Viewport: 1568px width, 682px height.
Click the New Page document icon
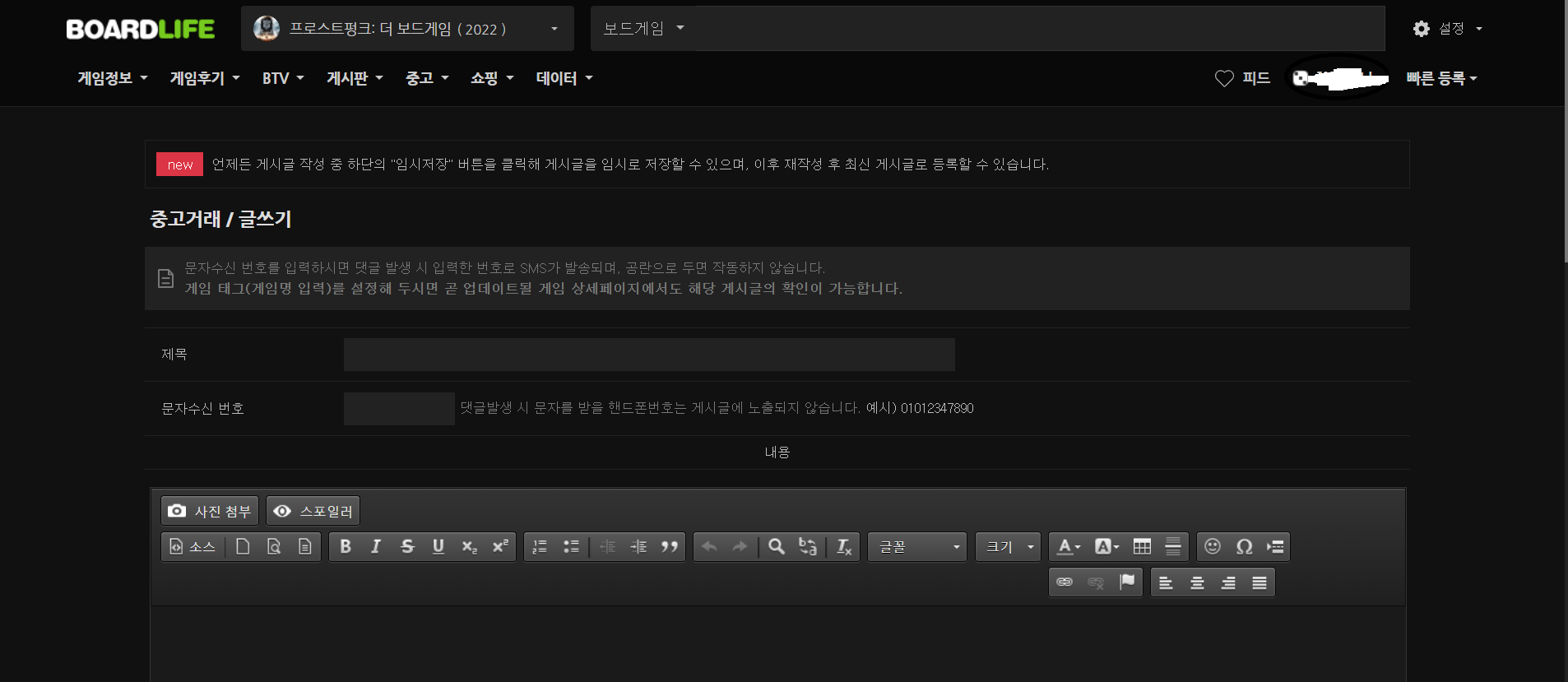tap(243, 546)
